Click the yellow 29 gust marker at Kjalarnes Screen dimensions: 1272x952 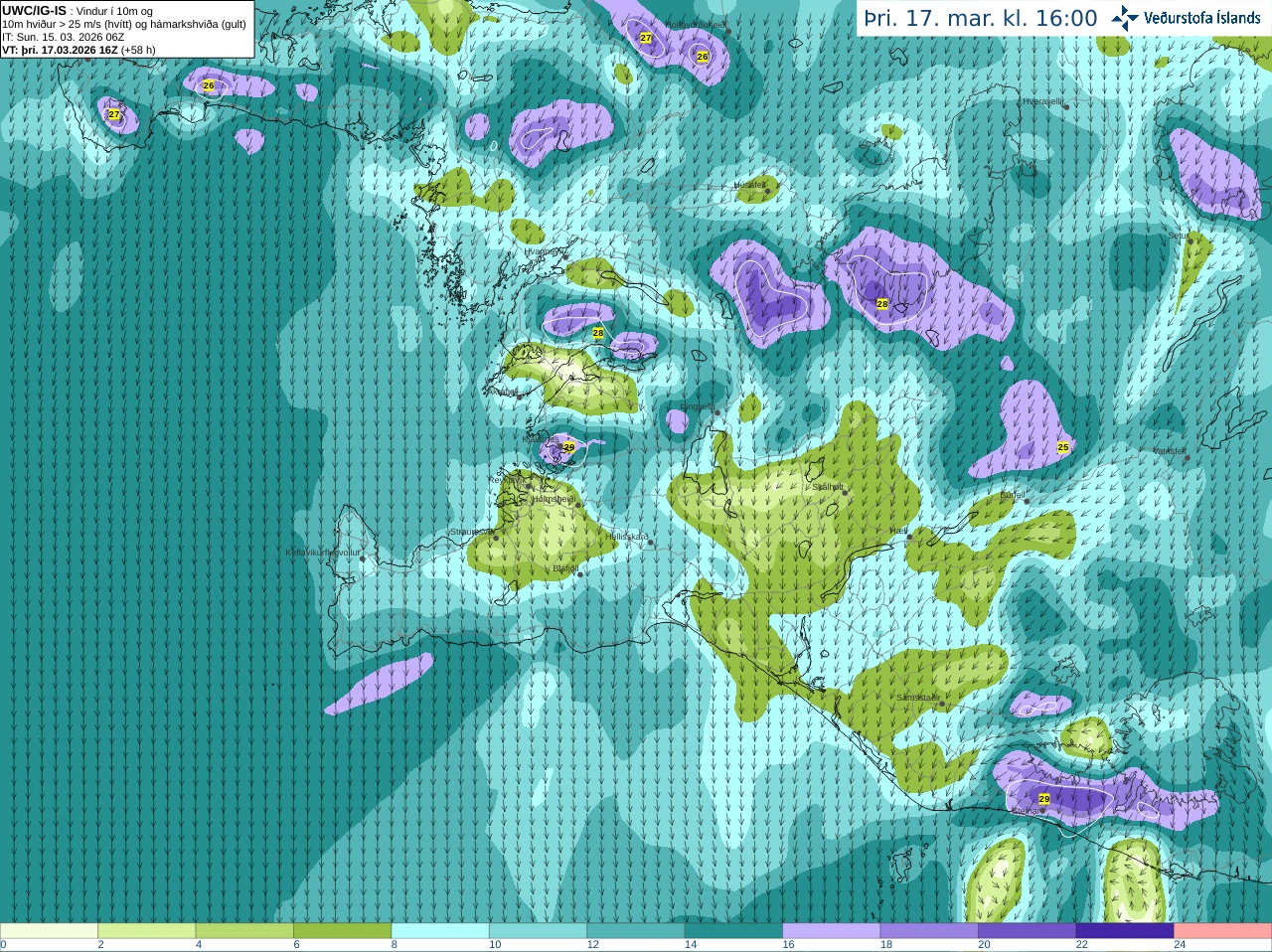point(569,447)
